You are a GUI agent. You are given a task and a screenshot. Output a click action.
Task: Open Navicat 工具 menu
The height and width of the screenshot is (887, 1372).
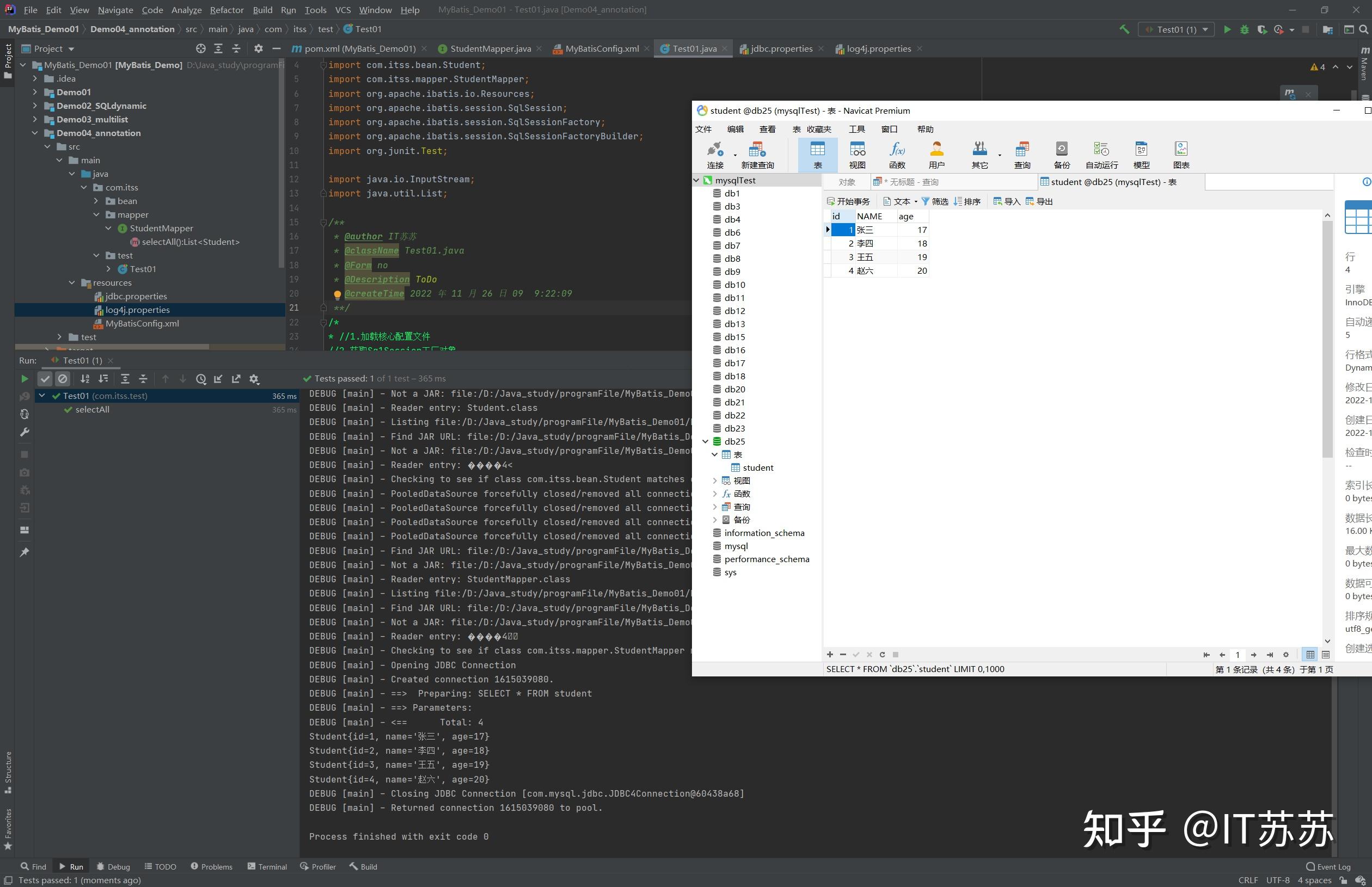click(x=857, y=129)
